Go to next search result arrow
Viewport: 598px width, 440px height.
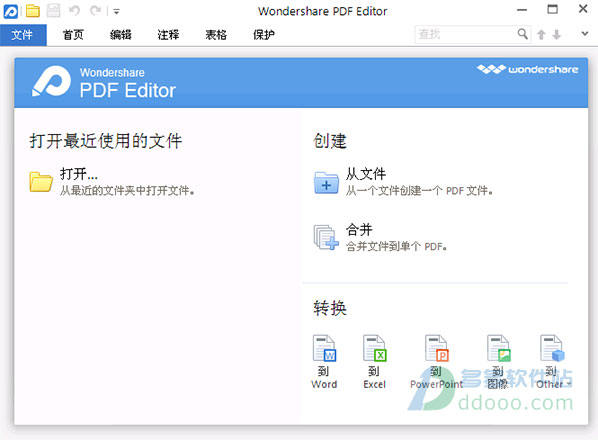[x=557, y=35]
